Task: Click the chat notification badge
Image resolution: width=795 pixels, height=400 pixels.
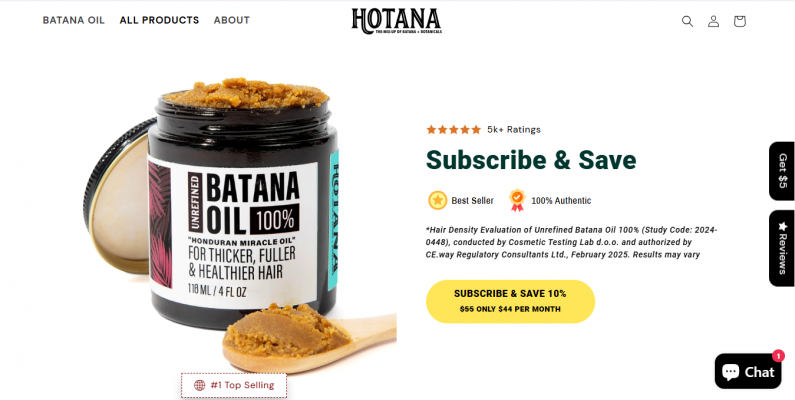Action: tap(778, 355)
